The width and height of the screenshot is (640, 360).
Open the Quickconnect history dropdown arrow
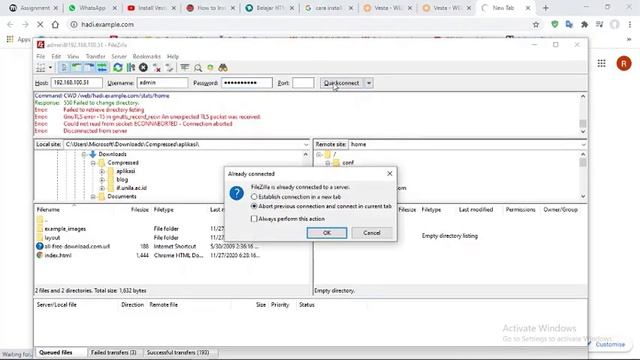click(369, 83)
